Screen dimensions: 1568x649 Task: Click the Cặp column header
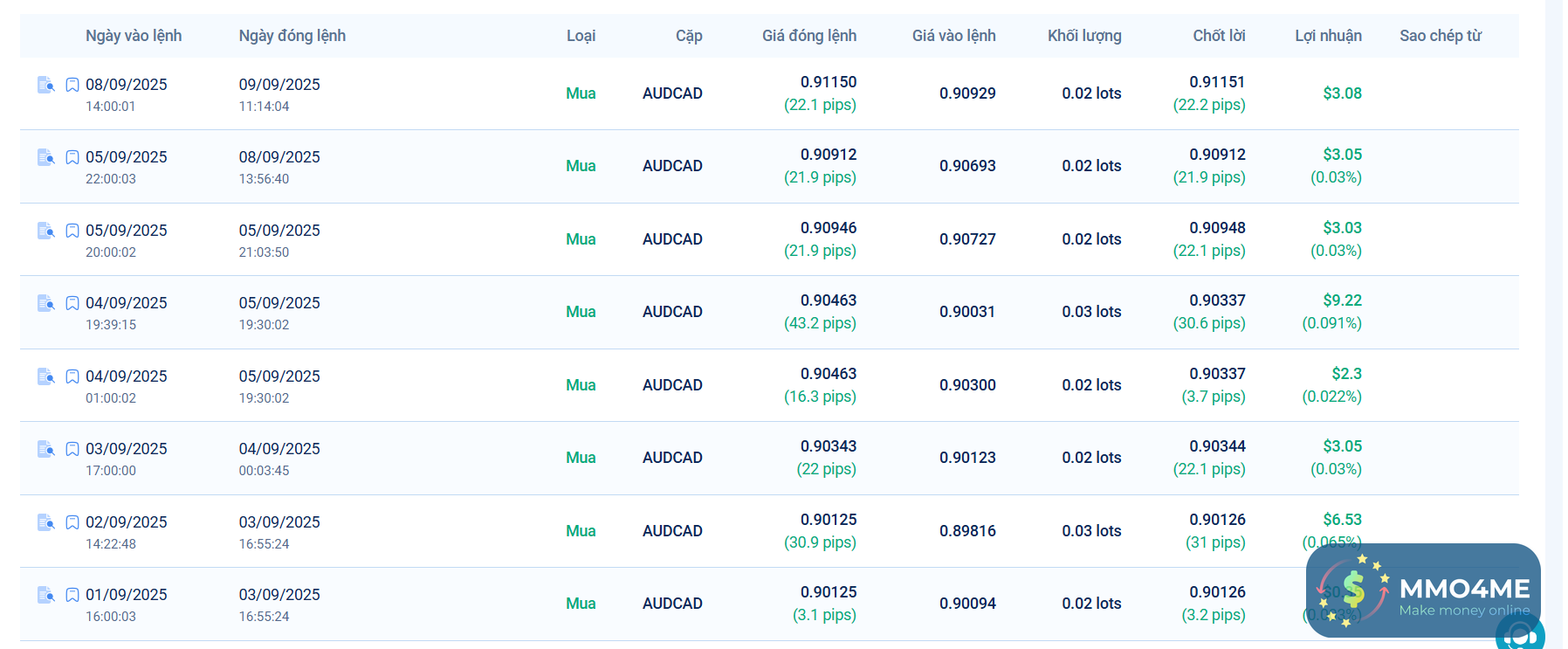(x=689, y=36)
